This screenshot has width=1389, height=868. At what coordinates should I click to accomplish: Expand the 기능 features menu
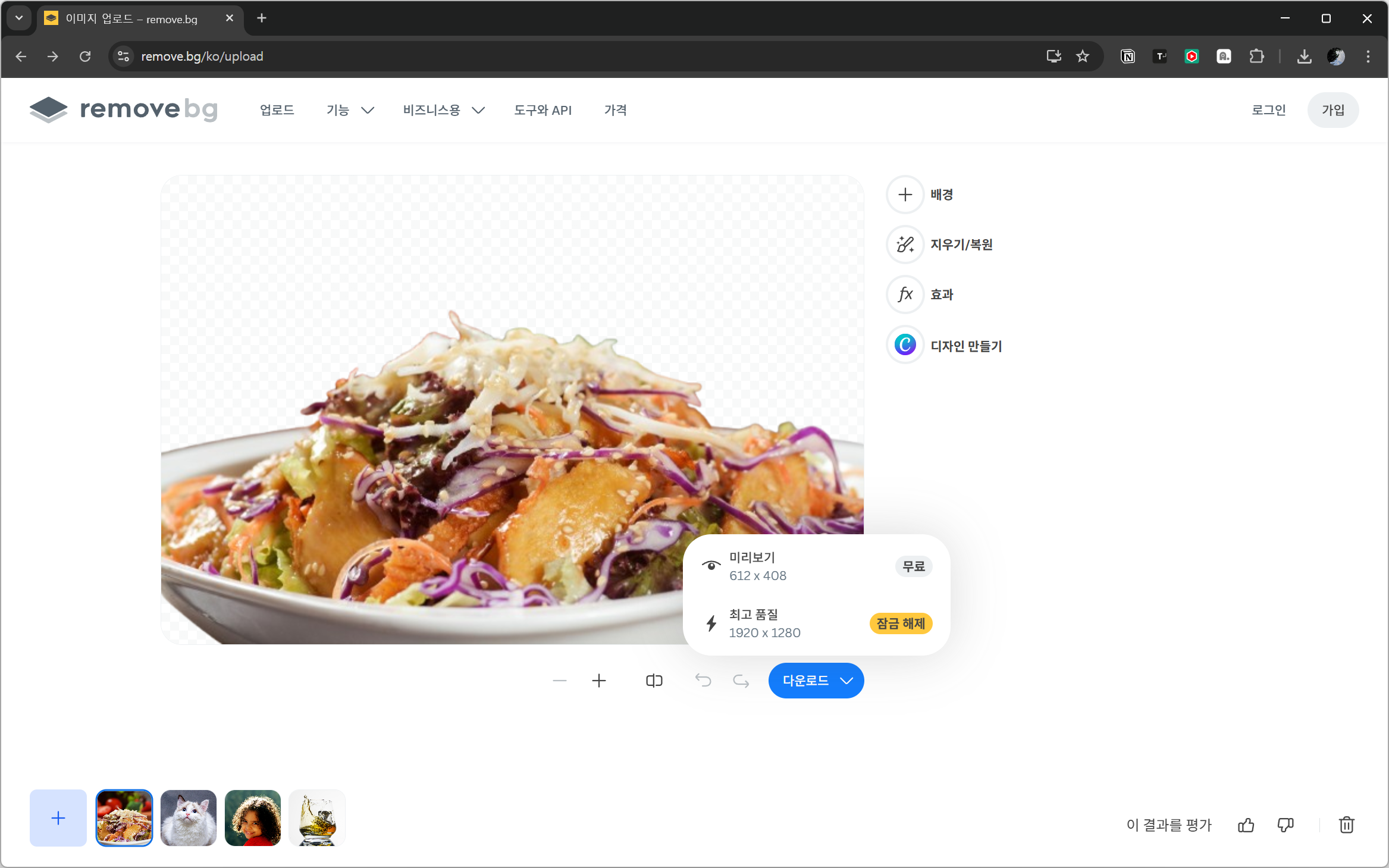350,110
